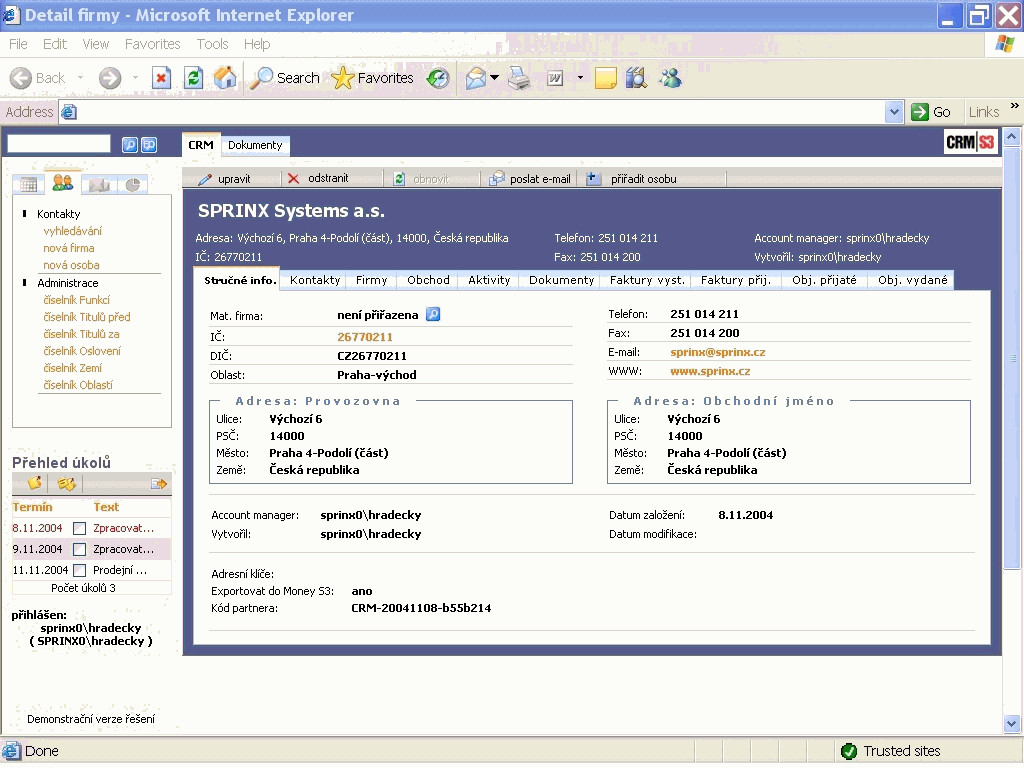Click přiřadit osobu button
The image size is (1024, 768).
(632, 179)
